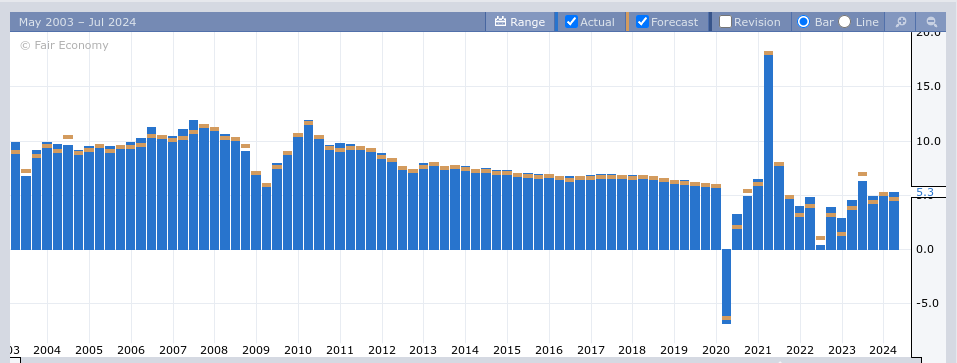Image resolution: width=957 pixels, height=363 pixels.
Task: Click the zoom in magnifier icon
Action: click(901, 22)
